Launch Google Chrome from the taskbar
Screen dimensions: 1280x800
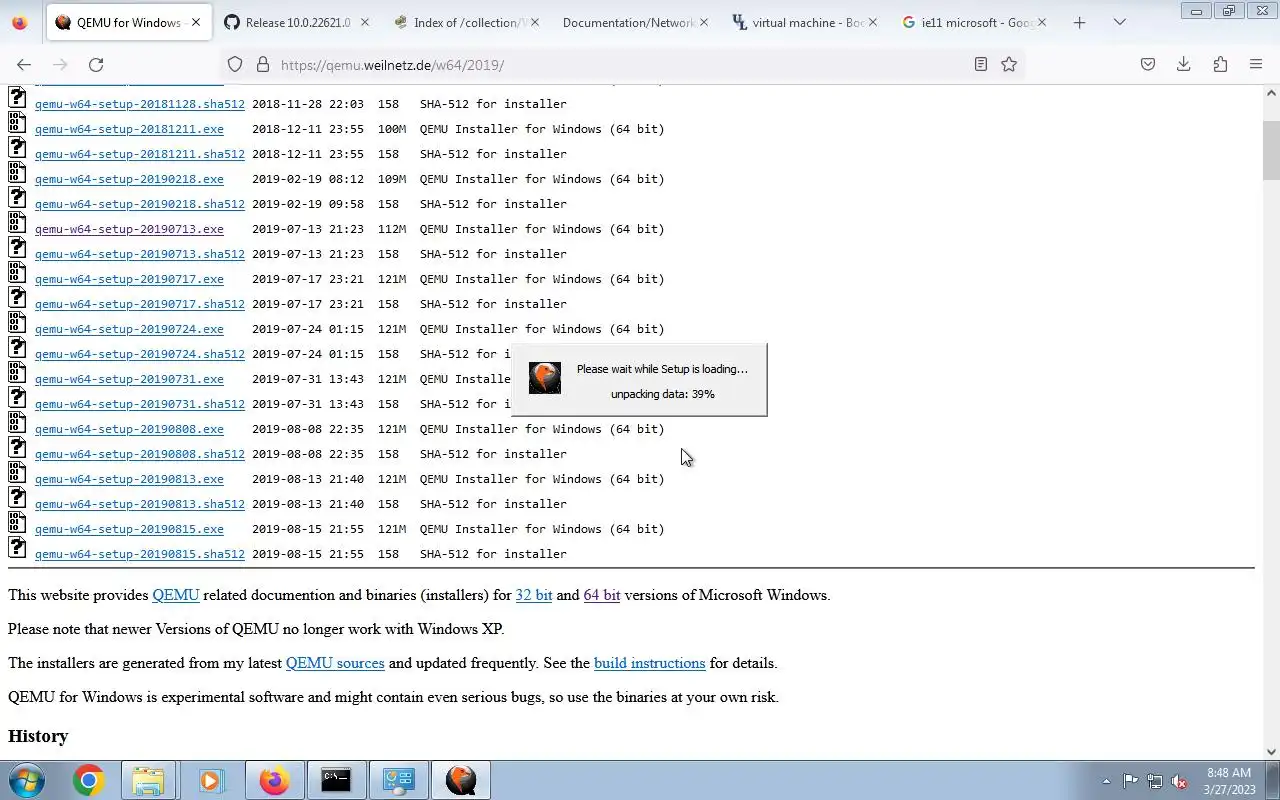[x=89, y=780]
